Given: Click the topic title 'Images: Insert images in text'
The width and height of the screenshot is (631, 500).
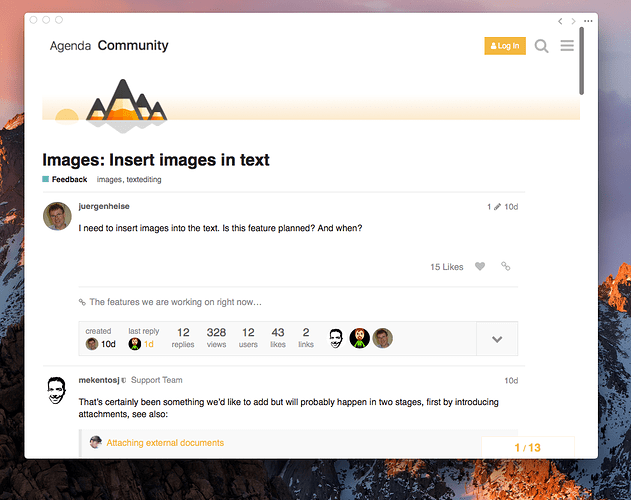Looking at the screenshot, I should click(x=156, y=160).
